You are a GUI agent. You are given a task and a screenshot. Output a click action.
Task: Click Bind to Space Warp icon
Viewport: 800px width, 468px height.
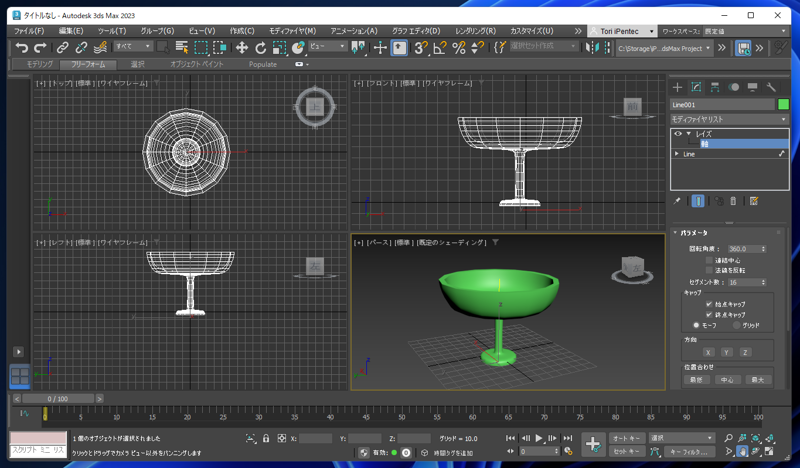(x=100, y=47)
